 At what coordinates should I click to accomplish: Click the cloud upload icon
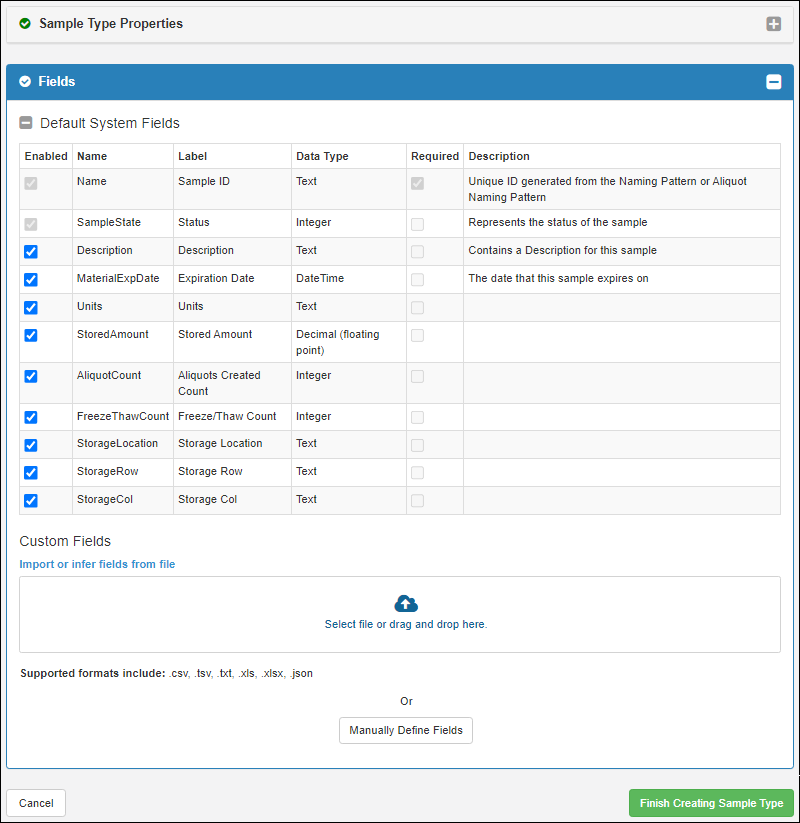tap(406, 603)
